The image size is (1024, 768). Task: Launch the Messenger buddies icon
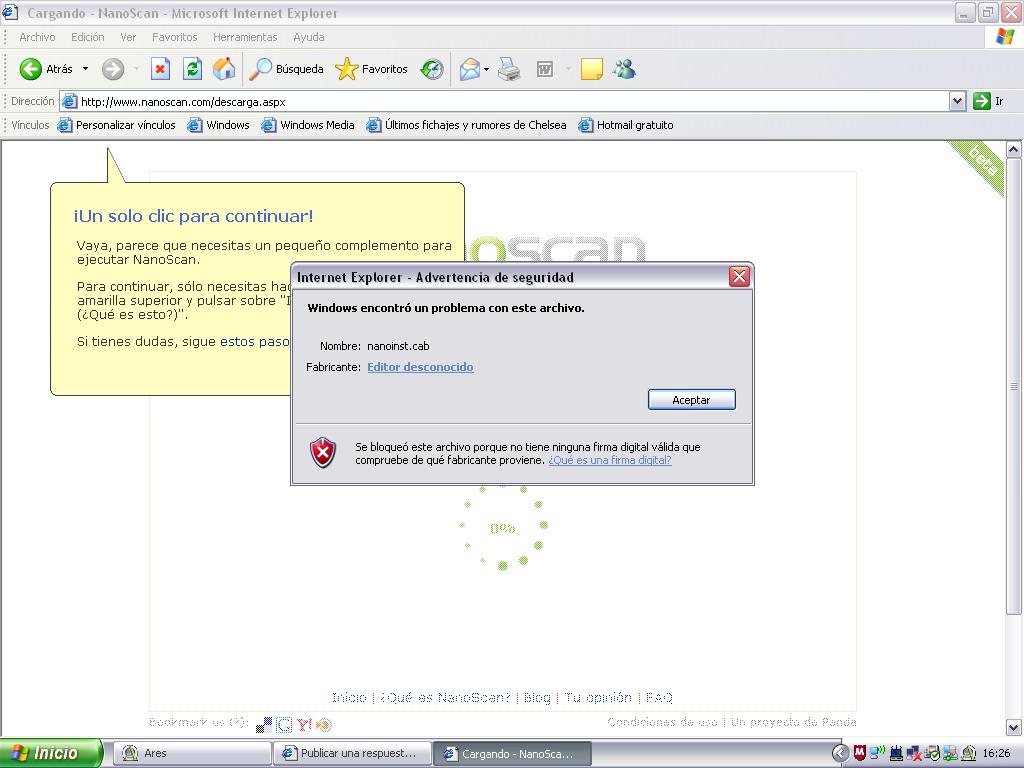pyautogui.click(x=624, y=69)
